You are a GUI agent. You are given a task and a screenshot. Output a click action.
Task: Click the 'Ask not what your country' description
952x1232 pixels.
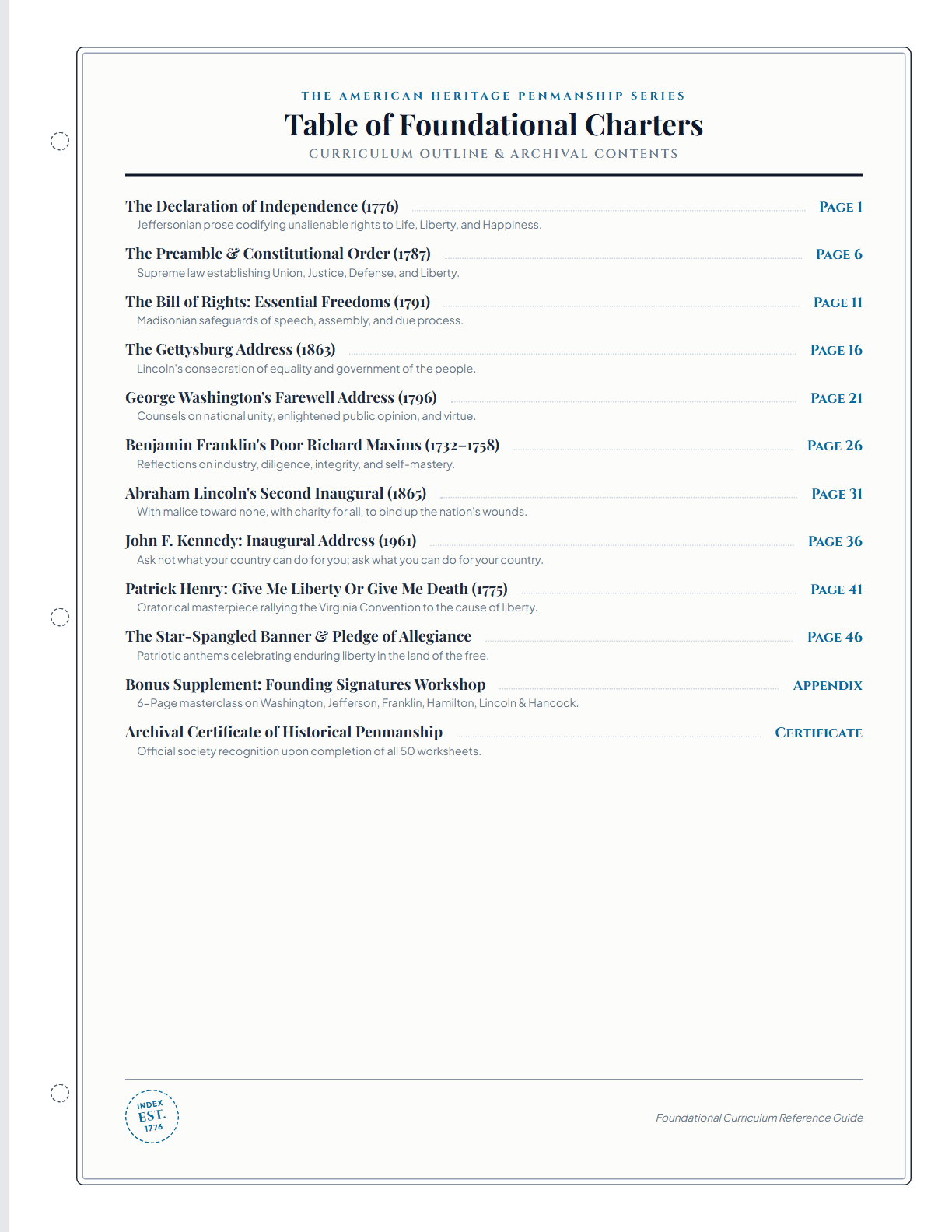(340, 560)
